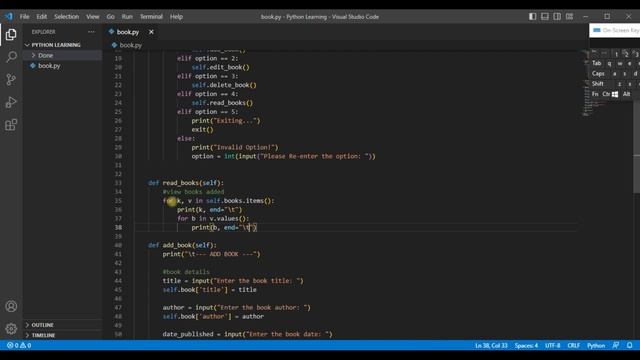Toggle the secondary side bar layout icon

pos(557,17)
